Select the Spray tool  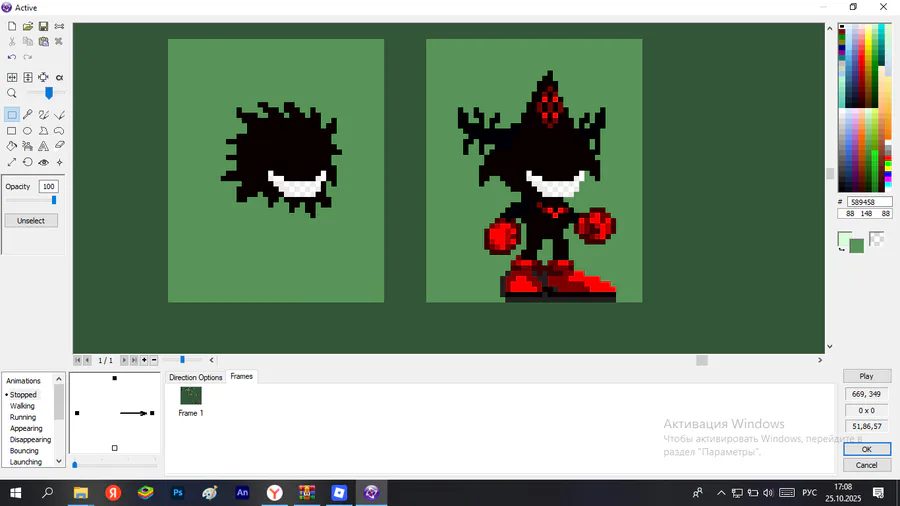pos(28,146)
